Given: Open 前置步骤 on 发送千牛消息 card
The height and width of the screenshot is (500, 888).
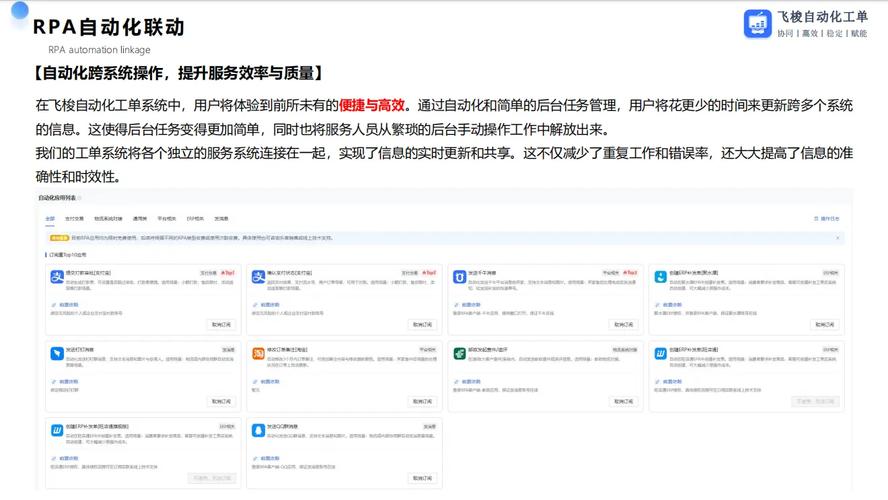Looking at the screenshot, I should pos(471,305).
